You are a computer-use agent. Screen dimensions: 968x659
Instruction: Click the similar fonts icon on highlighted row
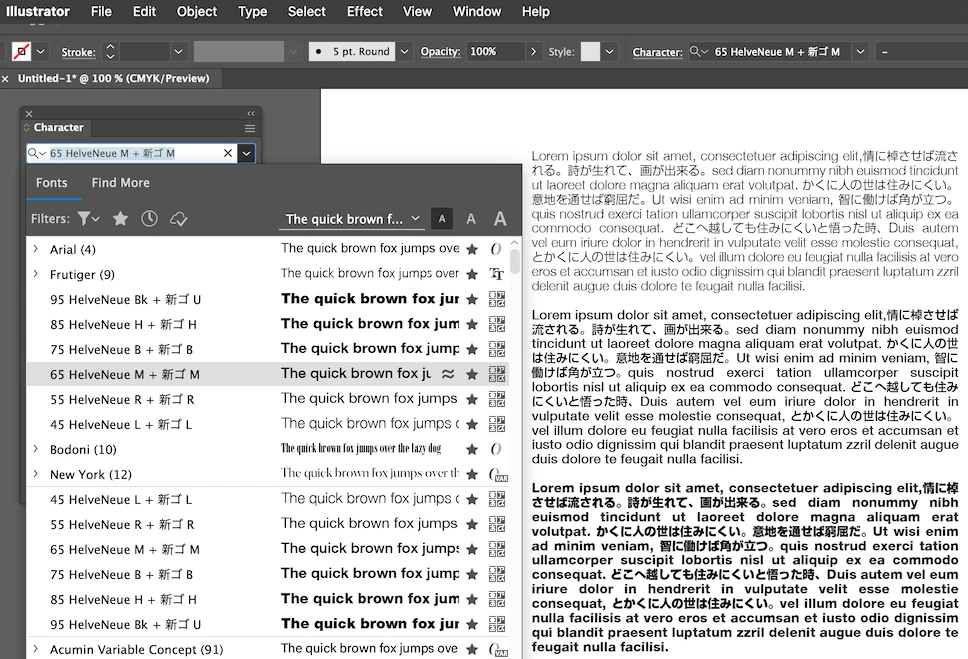(x=448, y=374)
